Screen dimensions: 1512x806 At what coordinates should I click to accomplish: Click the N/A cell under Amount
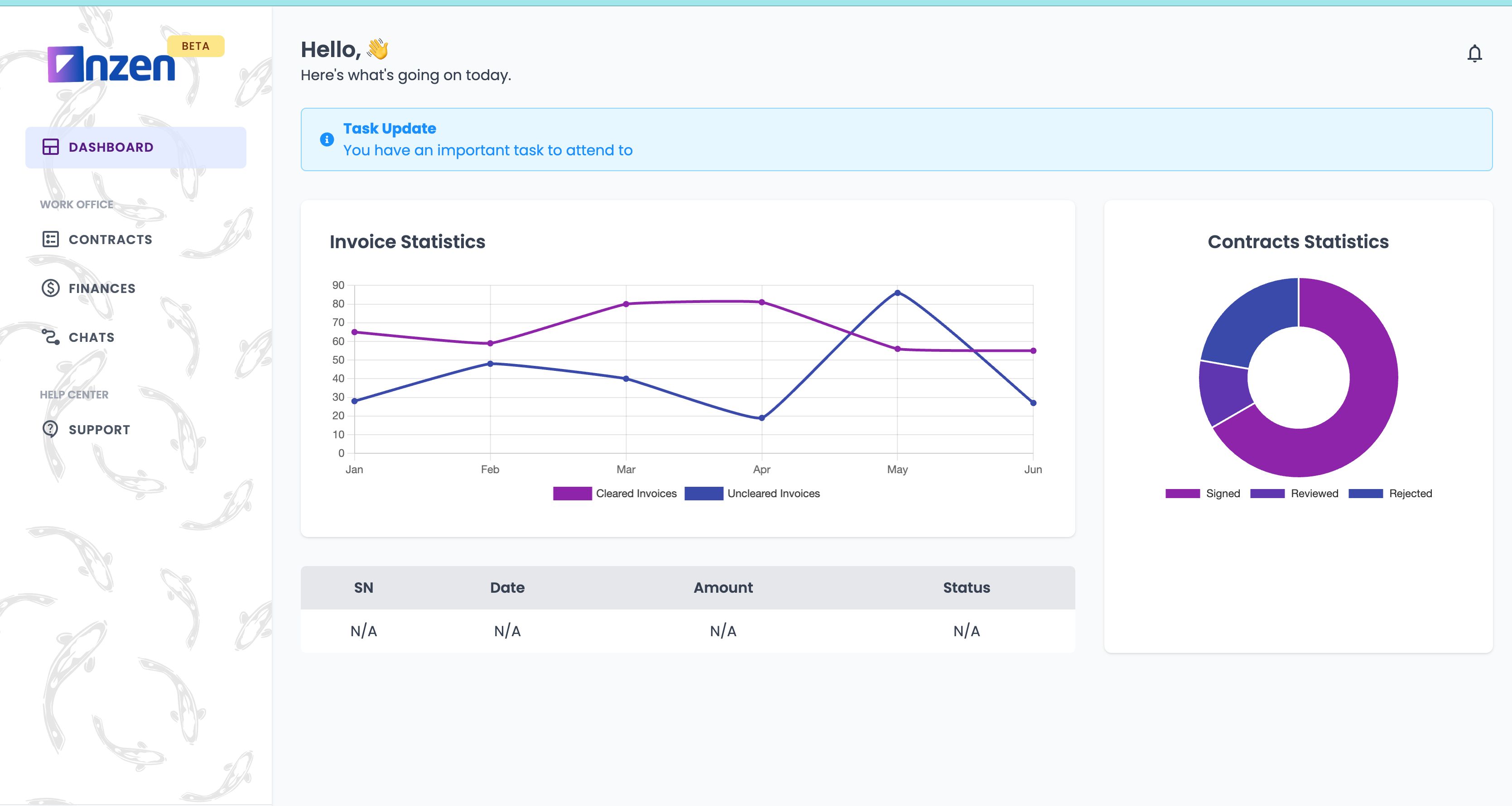723,631
